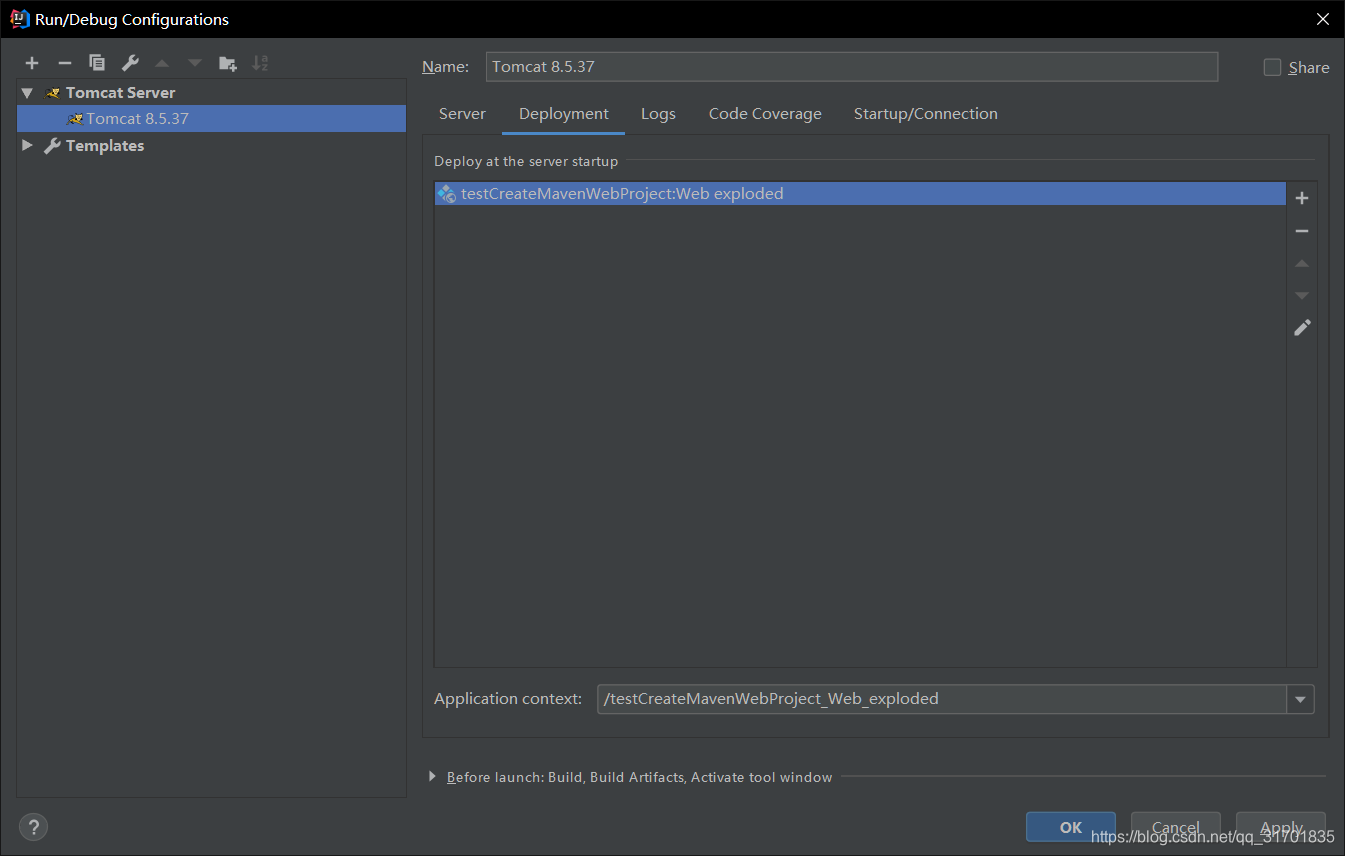This screenshot has height=856, width=1345.
Task: Open the Application context dropdown
Action: 1300,699
